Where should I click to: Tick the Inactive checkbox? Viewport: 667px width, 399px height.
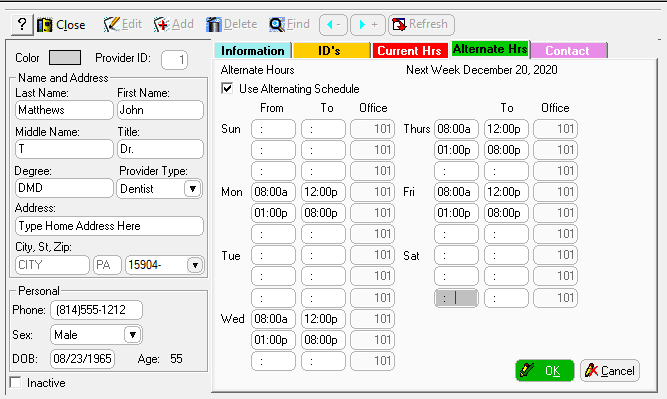(x=15, y=382)
